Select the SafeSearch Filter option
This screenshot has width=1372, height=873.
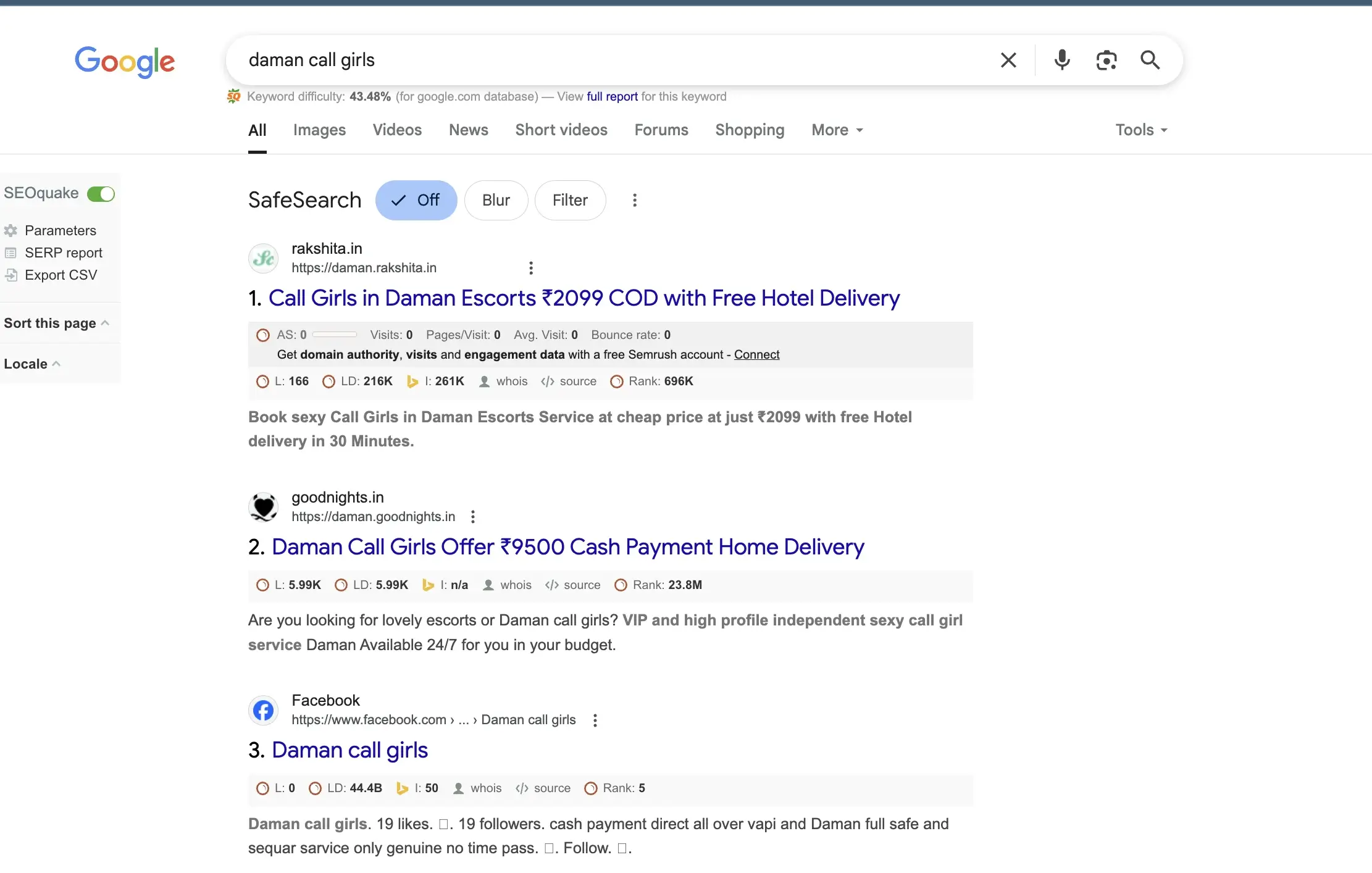pos(570,200)
